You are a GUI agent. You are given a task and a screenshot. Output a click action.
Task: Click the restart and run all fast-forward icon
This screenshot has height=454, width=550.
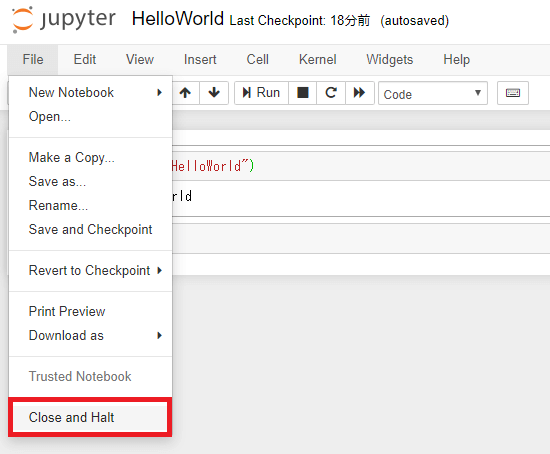coord(360,93)
